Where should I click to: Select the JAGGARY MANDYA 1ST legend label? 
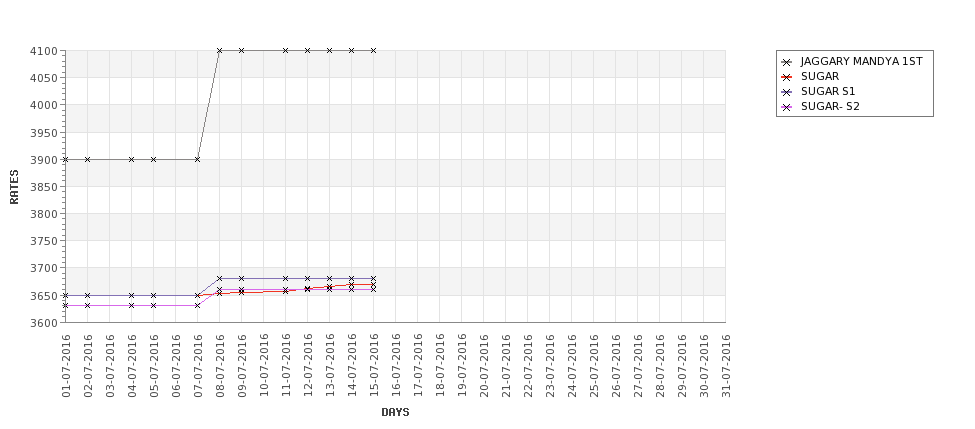click(x=861, y=61)
